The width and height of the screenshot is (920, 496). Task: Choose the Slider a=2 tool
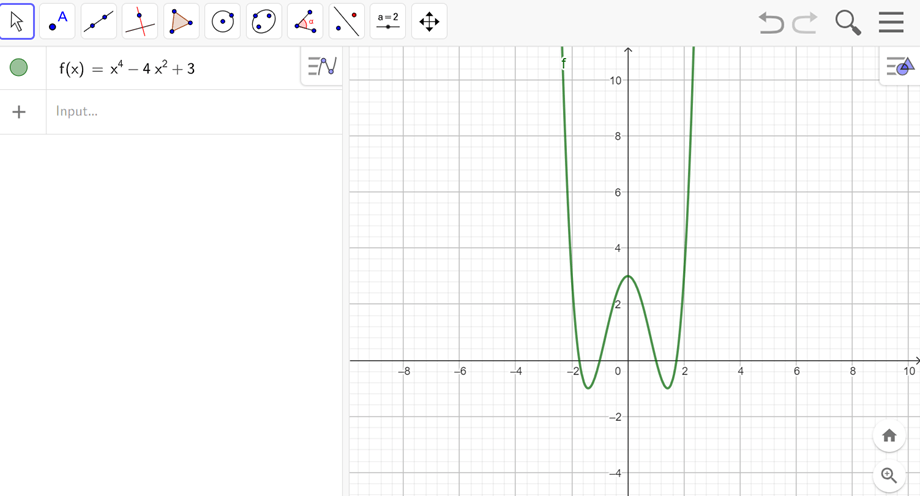tap(388, 21)
